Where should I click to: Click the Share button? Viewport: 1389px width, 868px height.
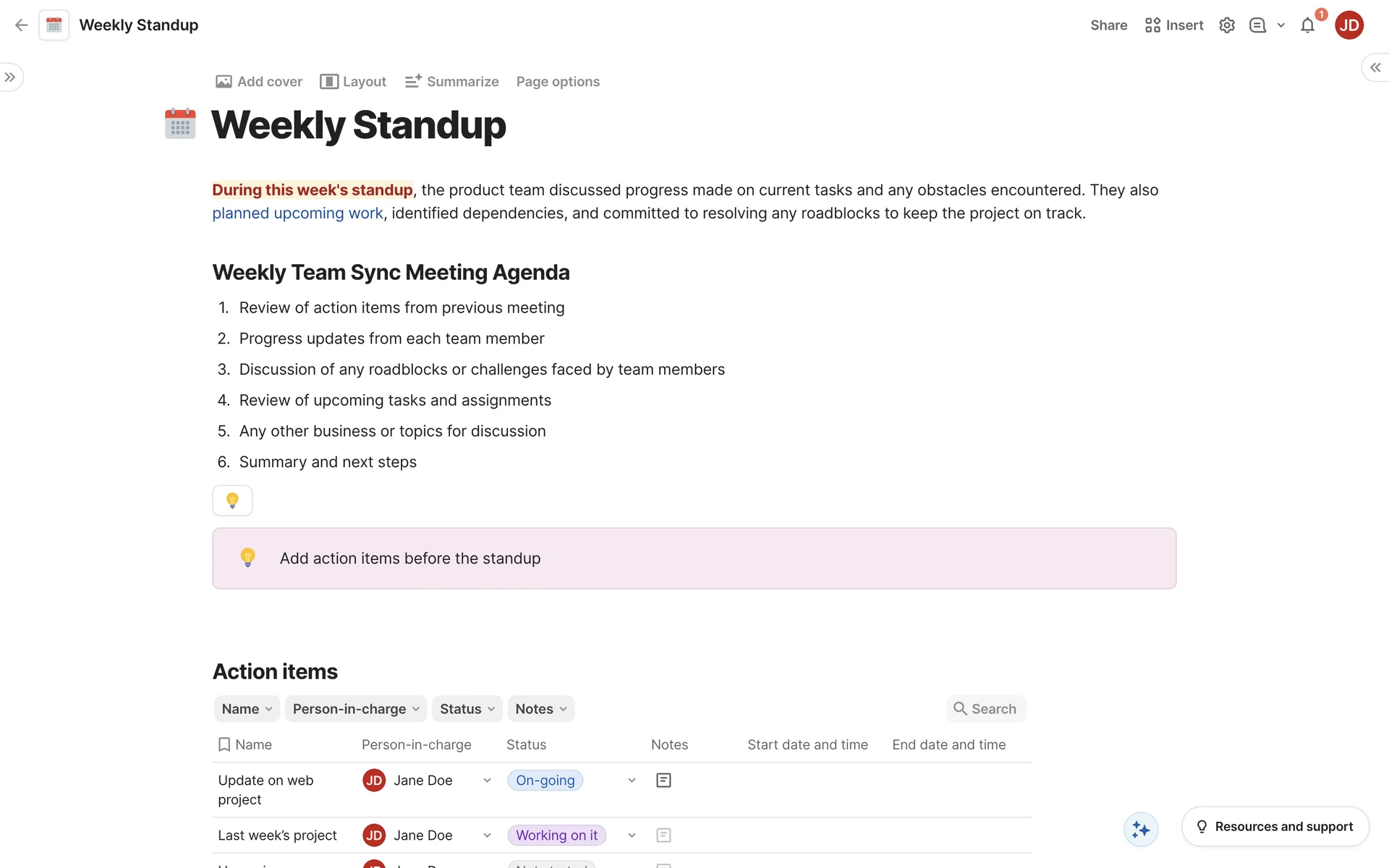[x=1108, y=25]
